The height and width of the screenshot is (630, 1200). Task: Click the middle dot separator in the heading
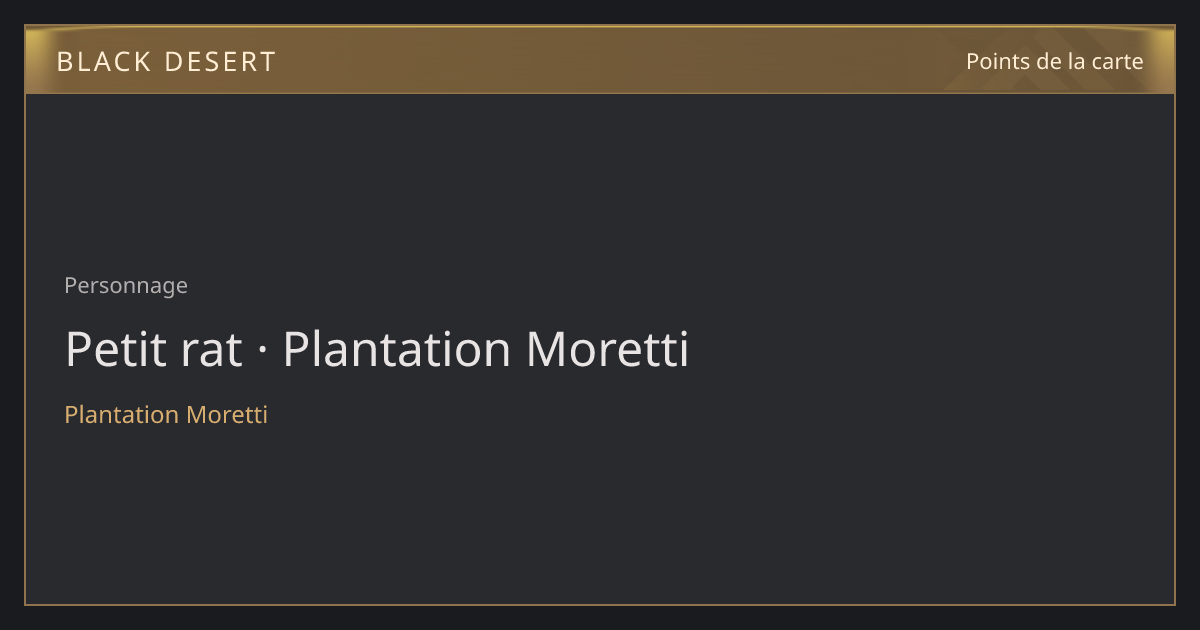(263, 351)
